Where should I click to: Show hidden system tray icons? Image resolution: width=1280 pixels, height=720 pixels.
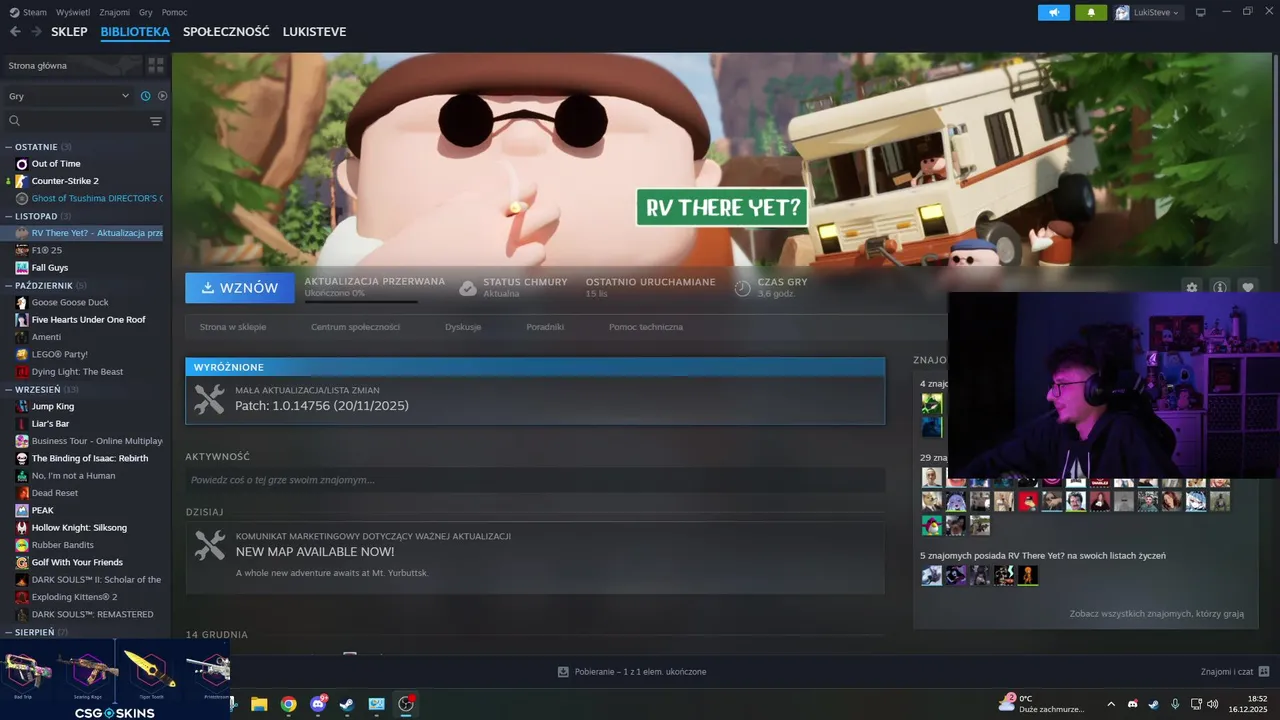point(1110,704)
